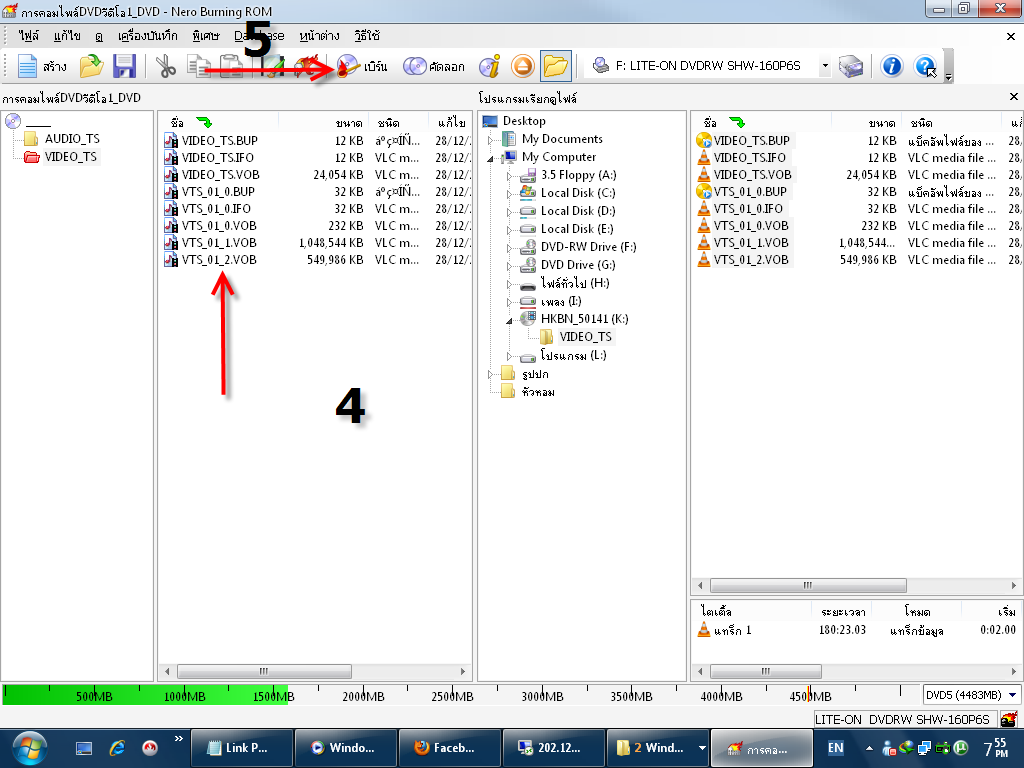1024x768 pixels.
Task: Click the track list horizontal scrollbar
Action: [765, 671]
